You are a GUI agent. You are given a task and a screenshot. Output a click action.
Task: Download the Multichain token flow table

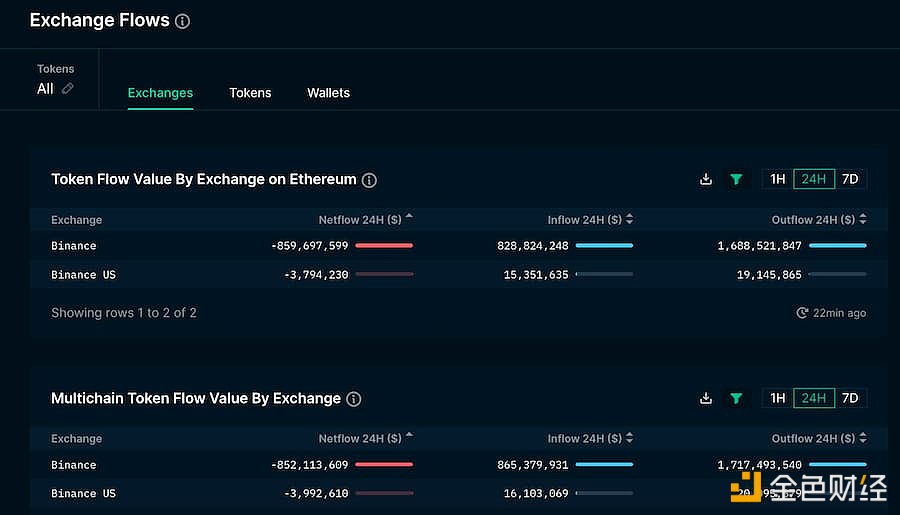coord(706,398)
